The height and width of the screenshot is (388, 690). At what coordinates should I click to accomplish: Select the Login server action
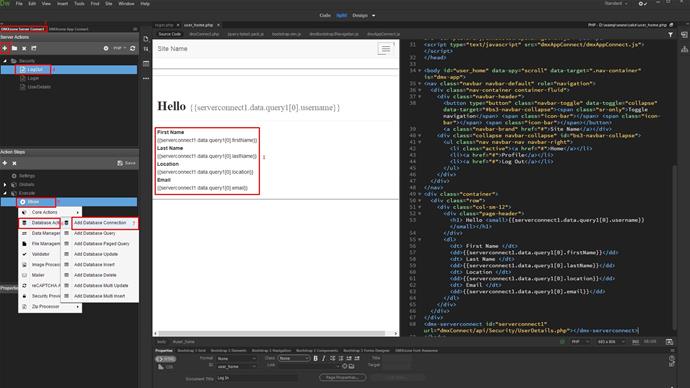click(33, 78)
